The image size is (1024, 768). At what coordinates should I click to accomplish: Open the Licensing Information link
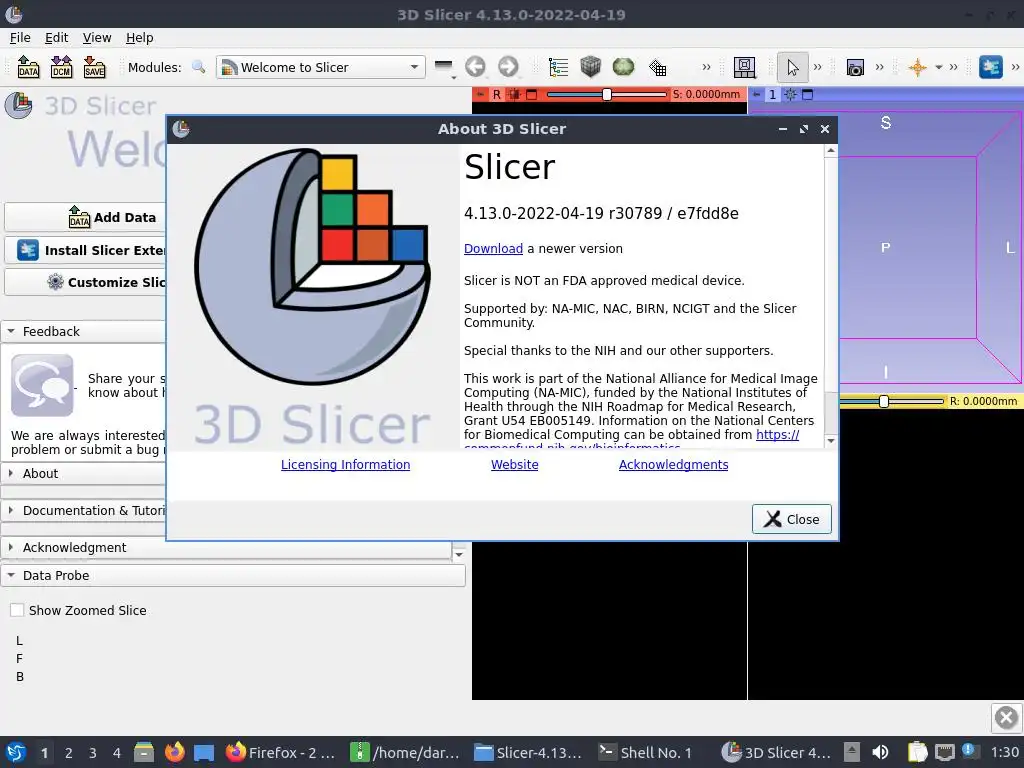coord(345,465)
